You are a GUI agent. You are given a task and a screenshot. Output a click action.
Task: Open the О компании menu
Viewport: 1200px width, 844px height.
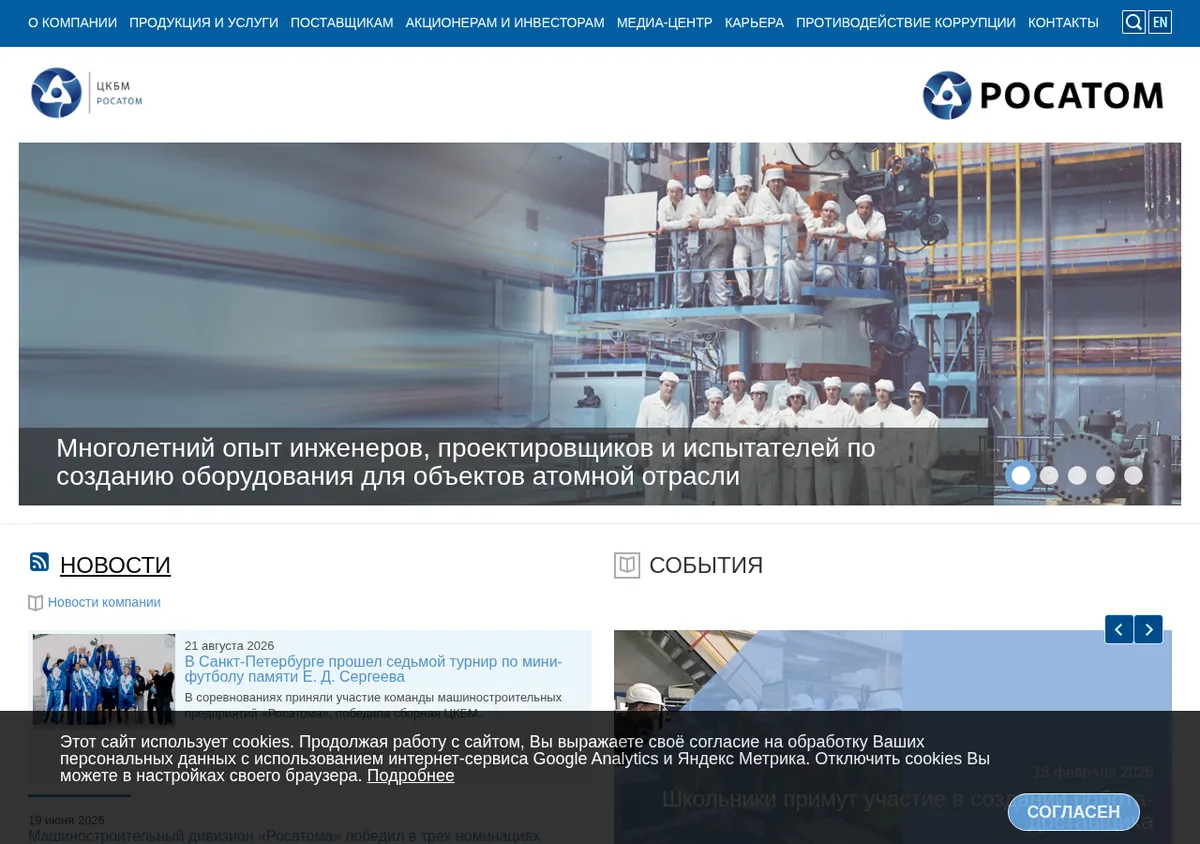click(x=72, y=22)
